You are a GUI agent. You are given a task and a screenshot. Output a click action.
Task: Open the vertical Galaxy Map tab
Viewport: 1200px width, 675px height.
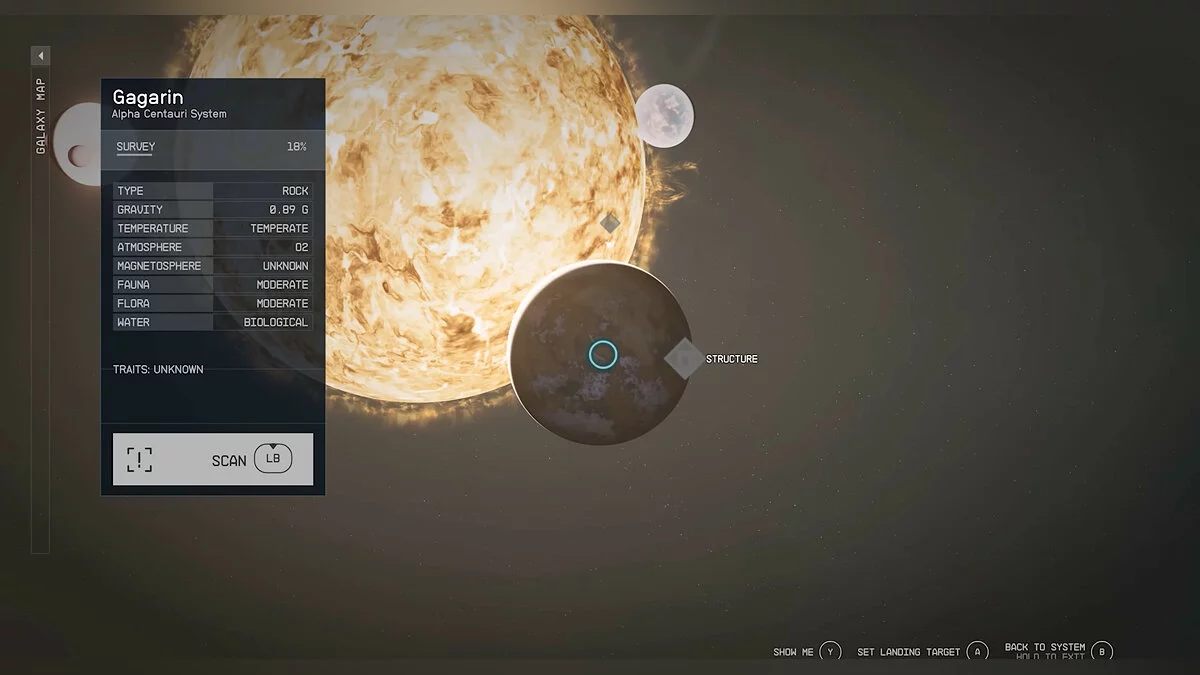(41, 116)
